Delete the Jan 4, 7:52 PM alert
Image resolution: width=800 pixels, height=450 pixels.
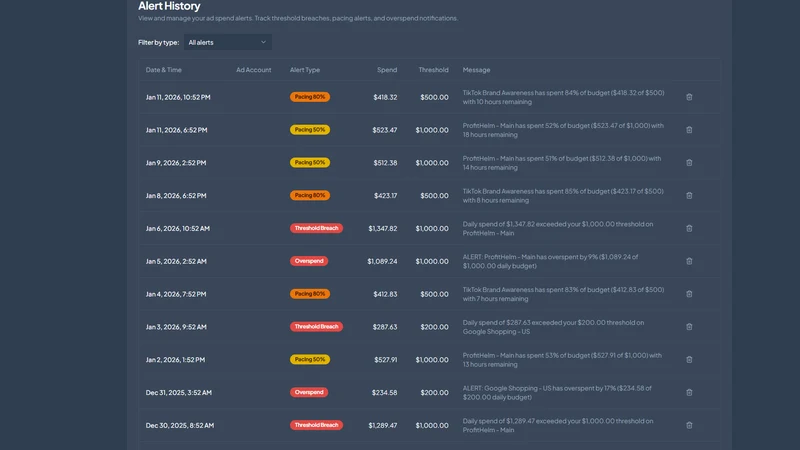tap(689, 294)
